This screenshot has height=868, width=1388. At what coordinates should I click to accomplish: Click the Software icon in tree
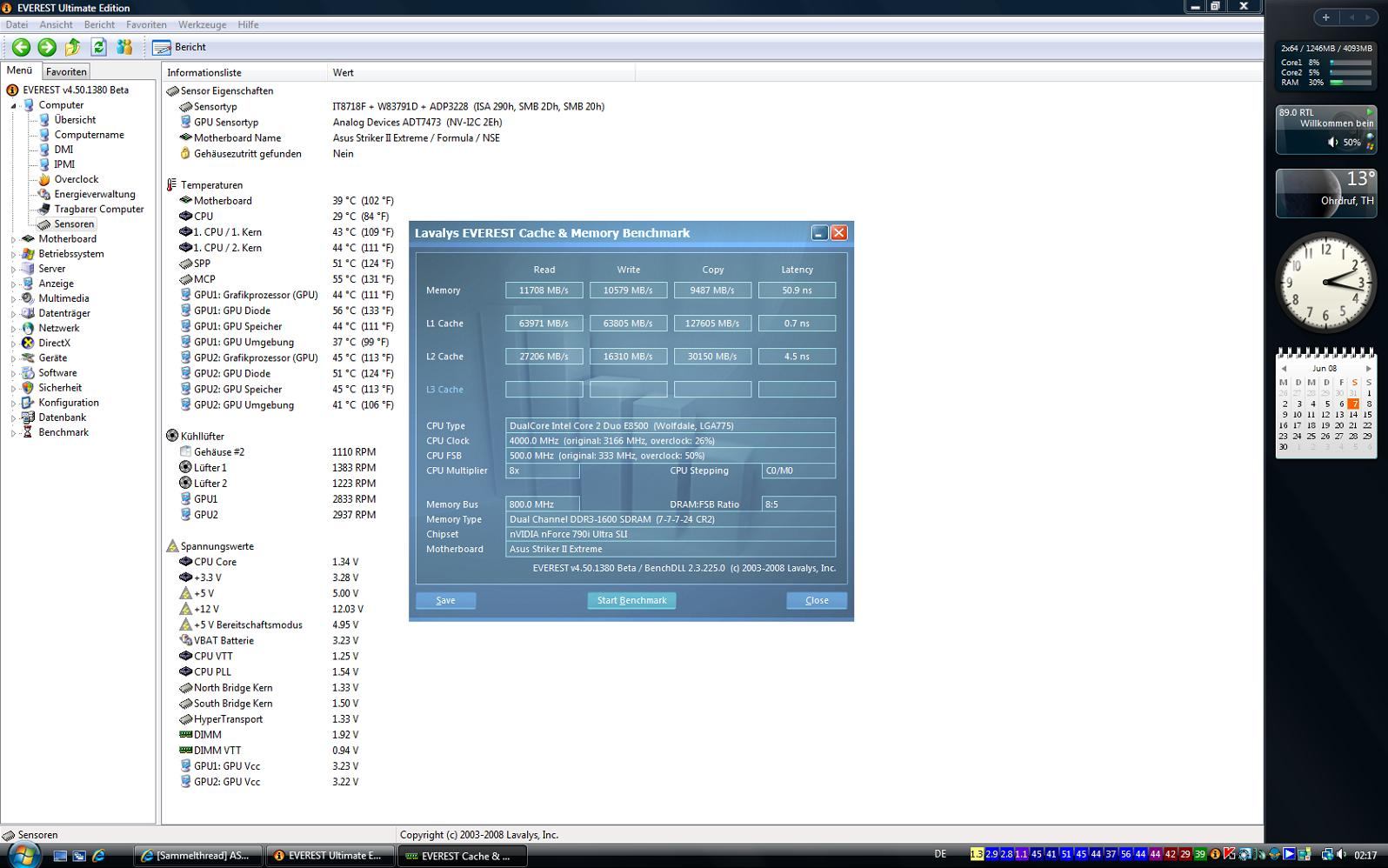point(28,373)
